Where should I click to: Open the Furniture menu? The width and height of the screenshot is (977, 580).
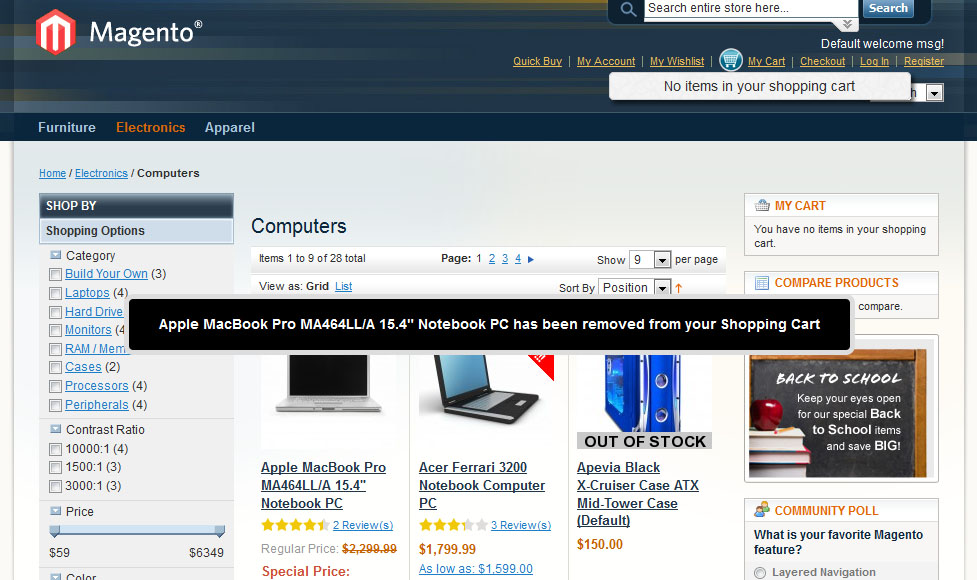67,128
